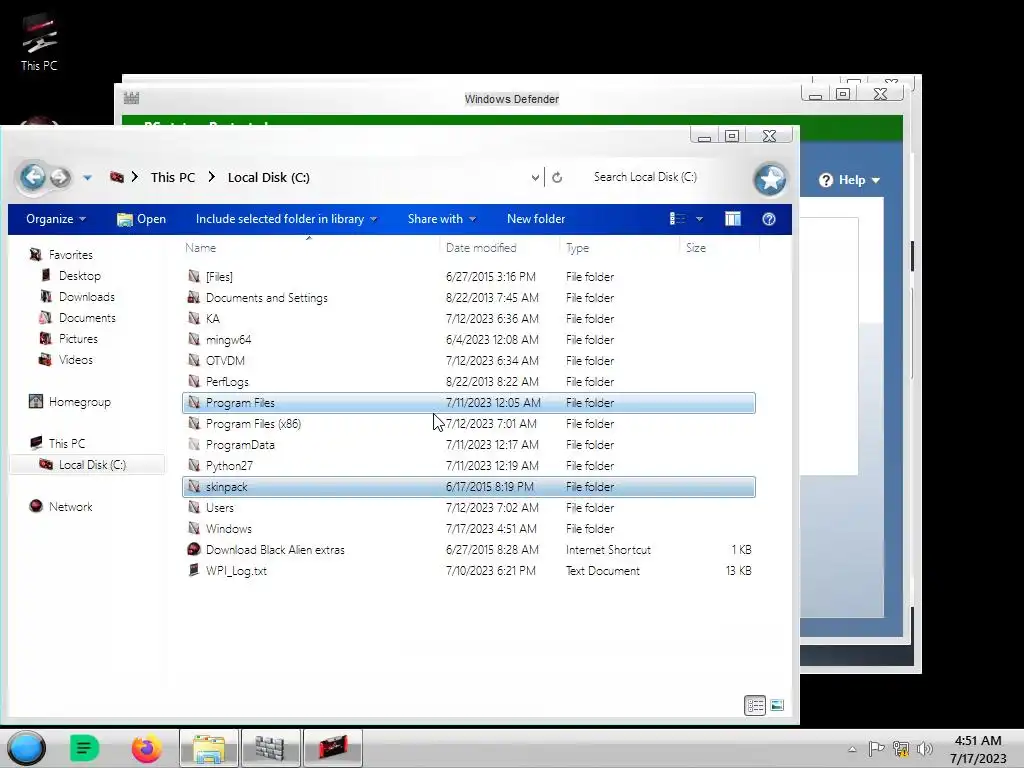The height and width of the screenshot is (768, 1024).
Task: Click the forward navigation arrow
Action: [x=60, y=177]
